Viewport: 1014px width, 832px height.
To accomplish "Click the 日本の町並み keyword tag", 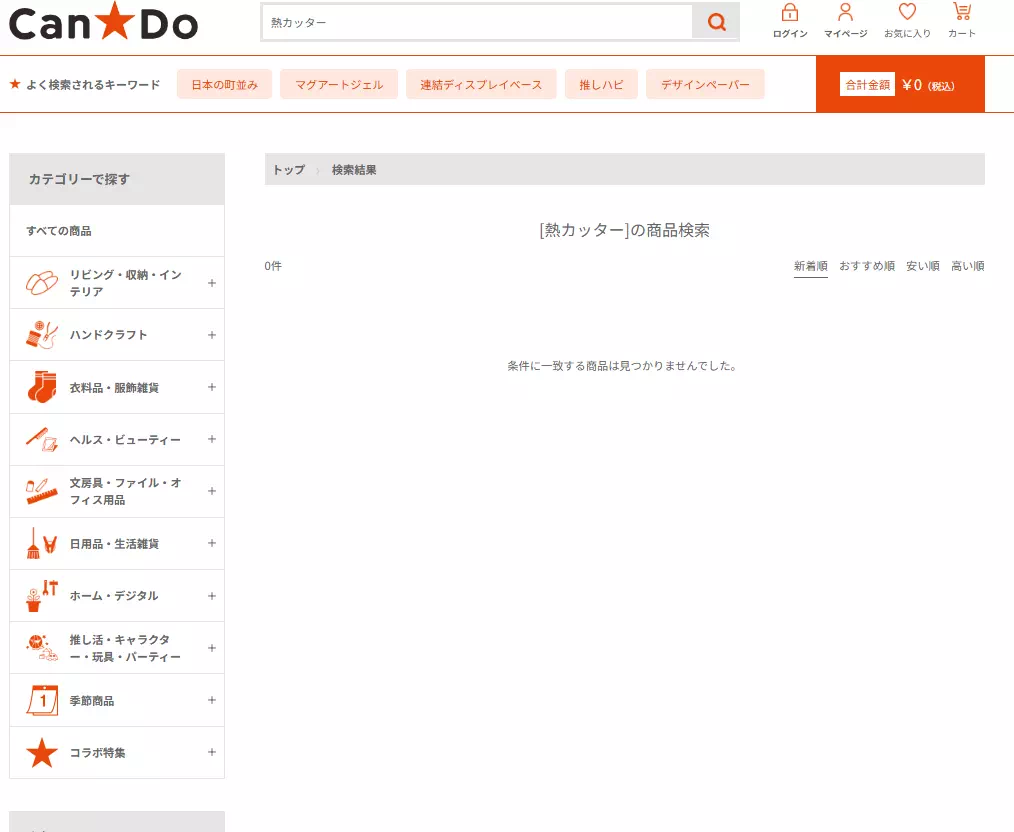I will pos(224,85).
